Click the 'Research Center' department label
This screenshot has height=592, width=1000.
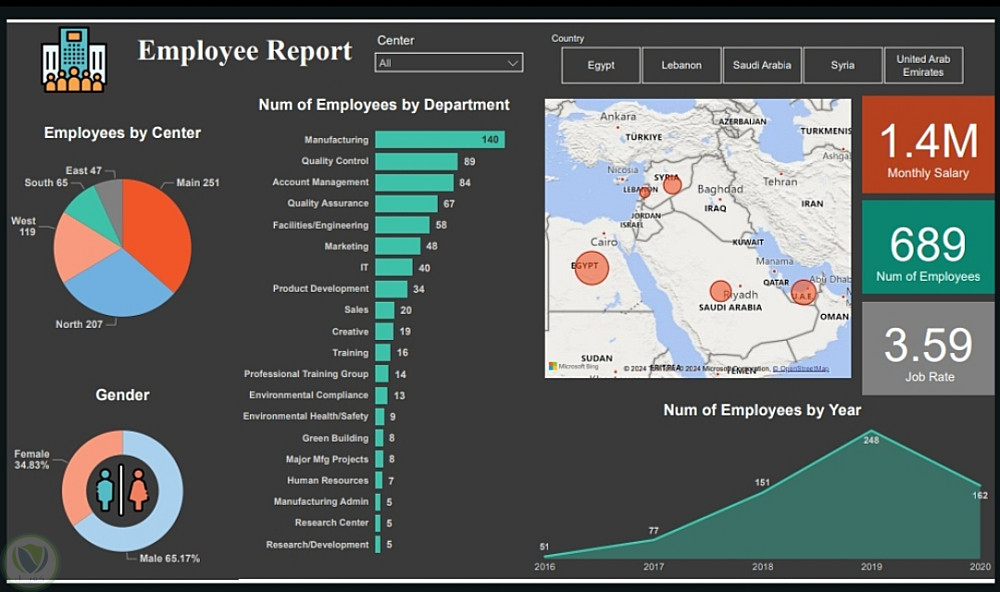click(x=332, y=522)
